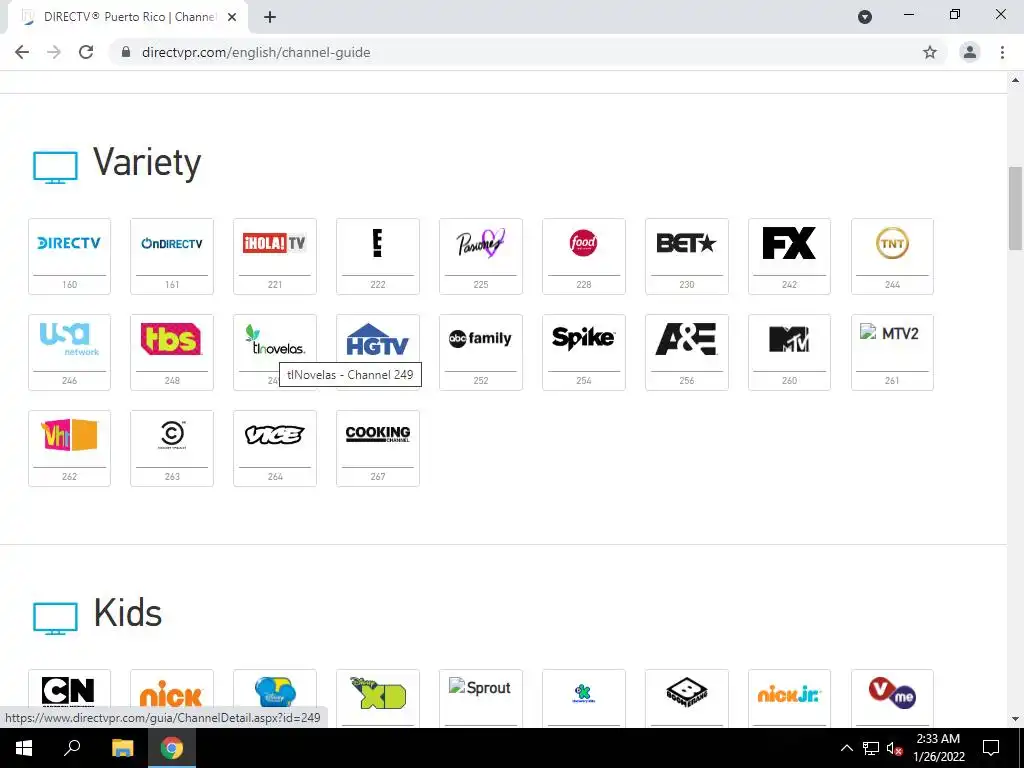Click the page vertical scrollbar thumb
Screen dimensions: 1024x768
1015,208
